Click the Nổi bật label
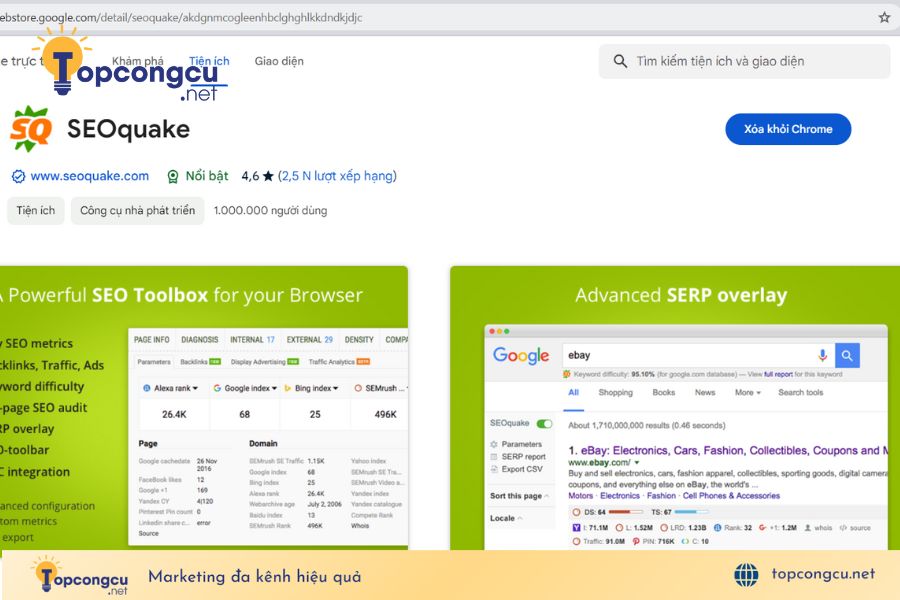 (x=207, y=176)
